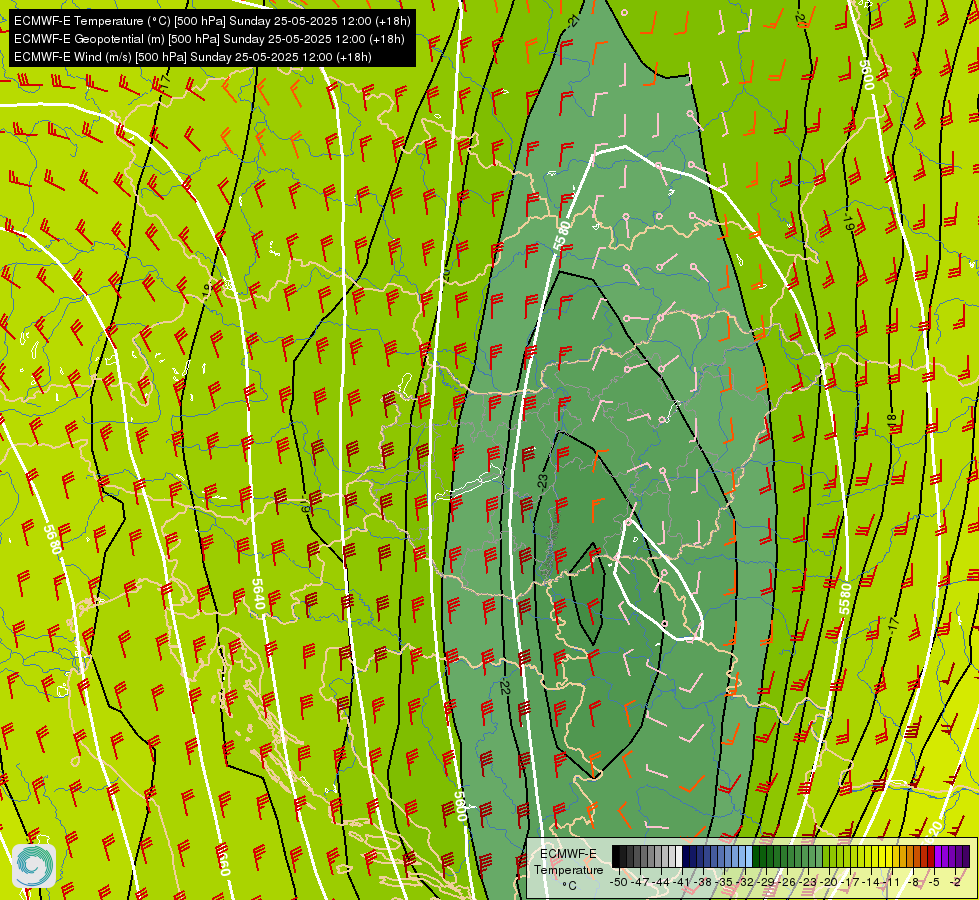Click the ECMWF-E Temperature °C colorbar title
This screenshot has width=979, height=900.
(x=568, y=869)
